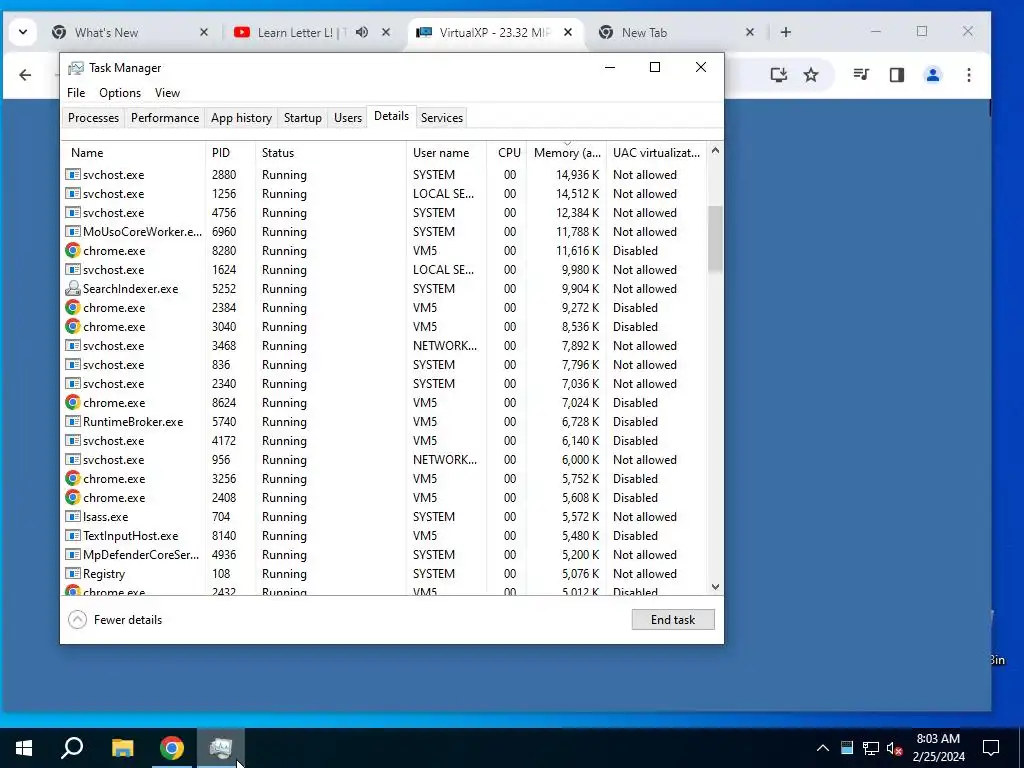The width and height of the screenshot is (1024, 768).
Task: Switch to the Processes tab
Action: pyautogui.click(x=93, y=118)
